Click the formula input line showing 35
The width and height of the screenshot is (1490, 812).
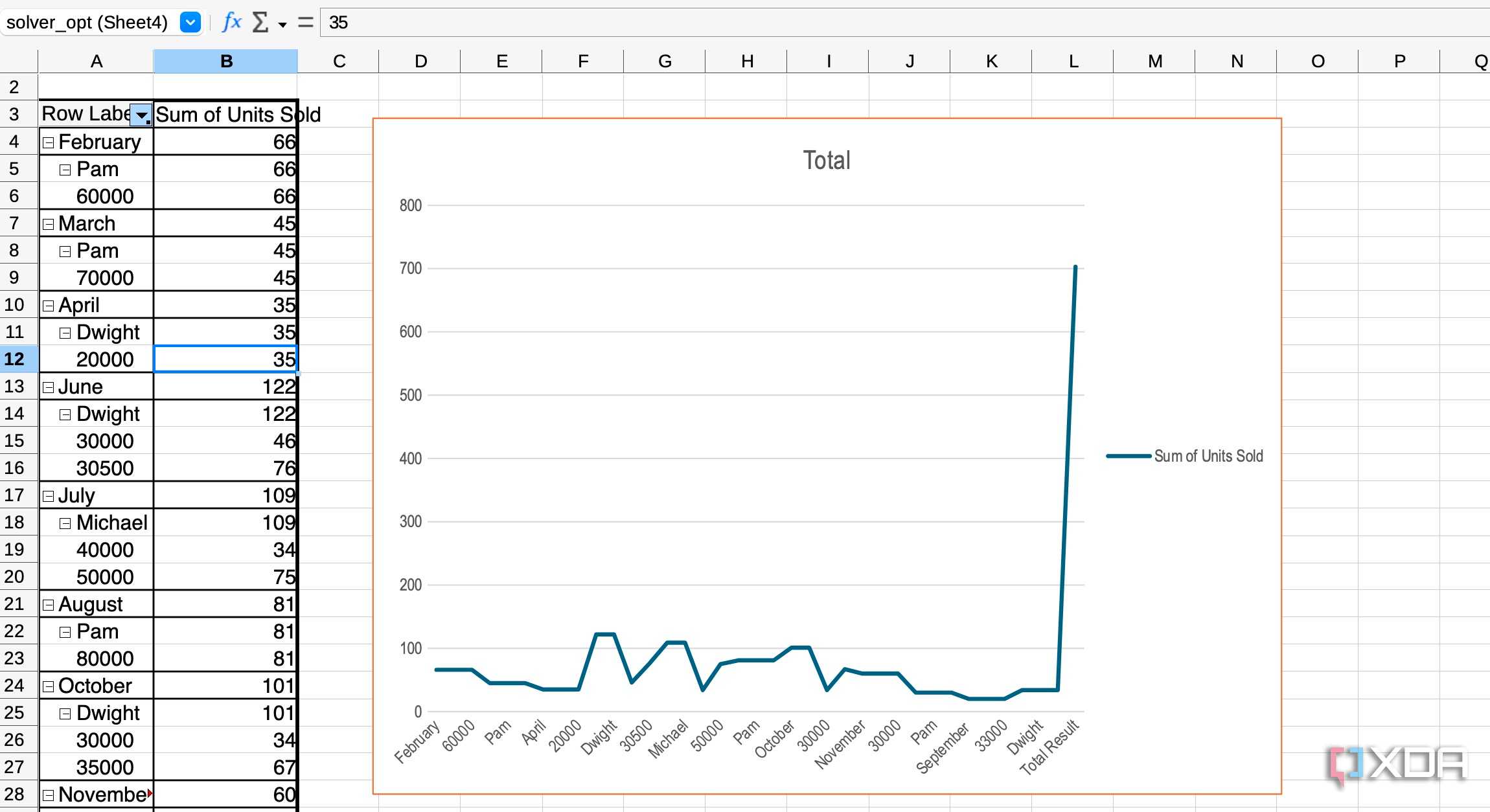pos(905,23)
